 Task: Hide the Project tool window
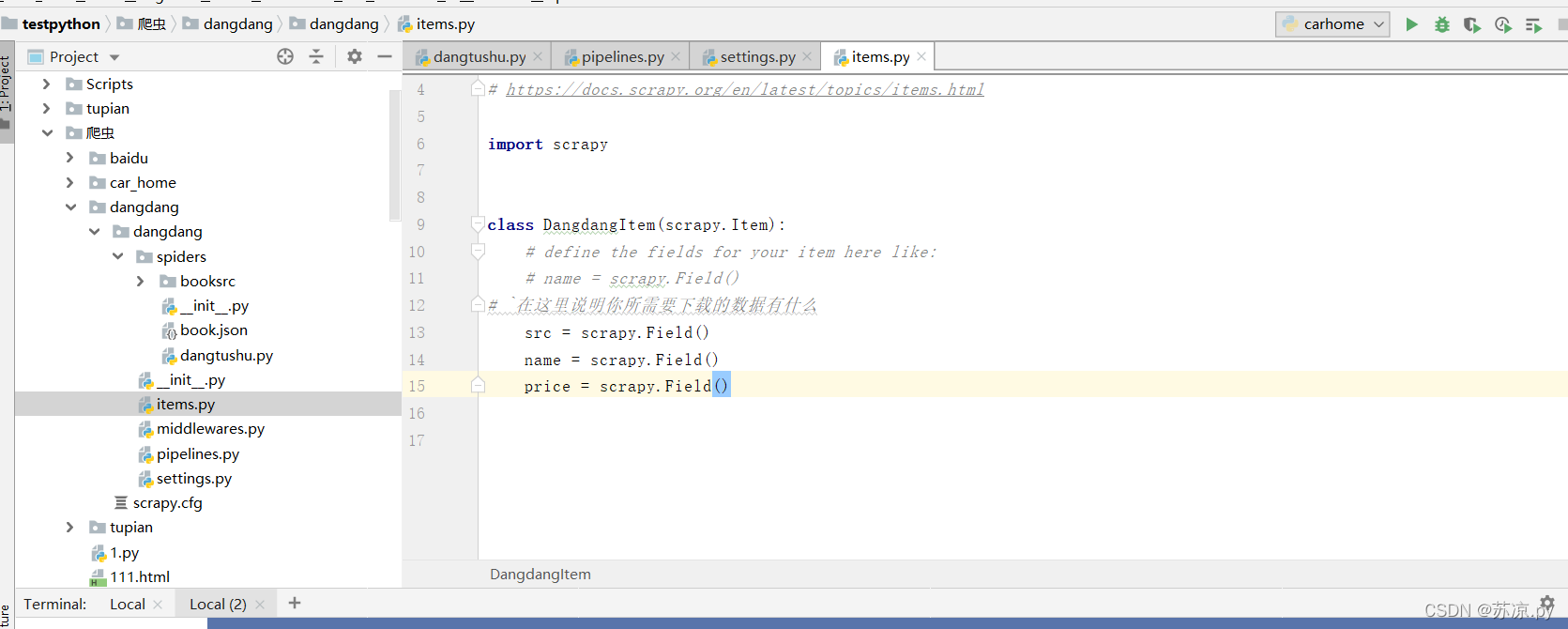pos(385,56)
